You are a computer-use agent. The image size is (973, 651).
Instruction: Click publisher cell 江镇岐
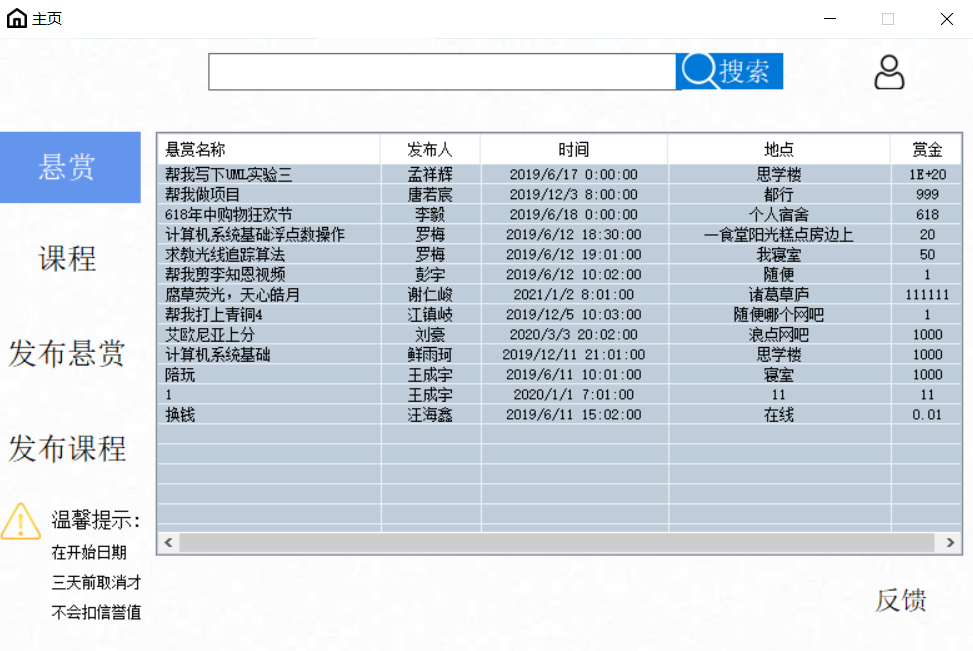click(x=430, y=315)
